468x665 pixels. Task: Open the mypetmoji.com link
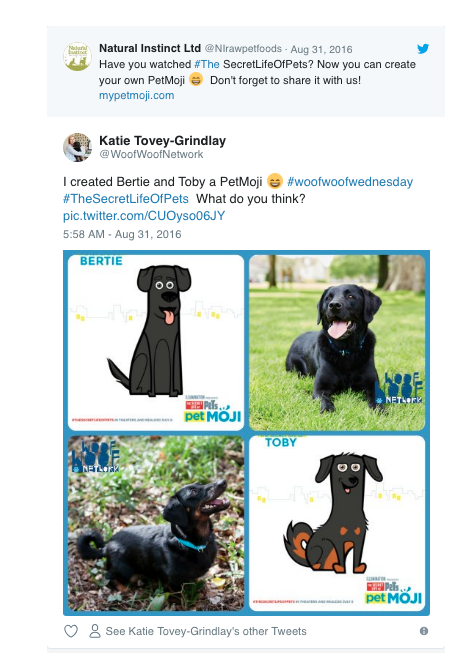136,95
